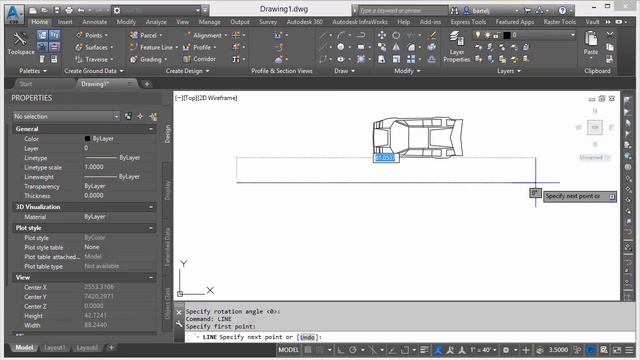Image resolution: width=640 pixels, height=360 pixels.
Task: Open the Express Tools ribbon tab
Action: [468, 22]
